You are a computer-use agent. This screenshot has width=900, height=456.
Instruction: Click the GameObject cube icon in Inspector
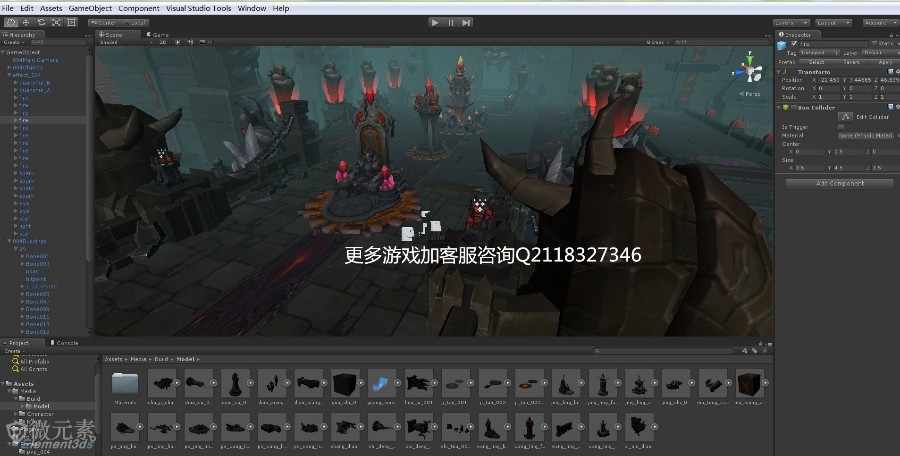(x=783, y=45)
